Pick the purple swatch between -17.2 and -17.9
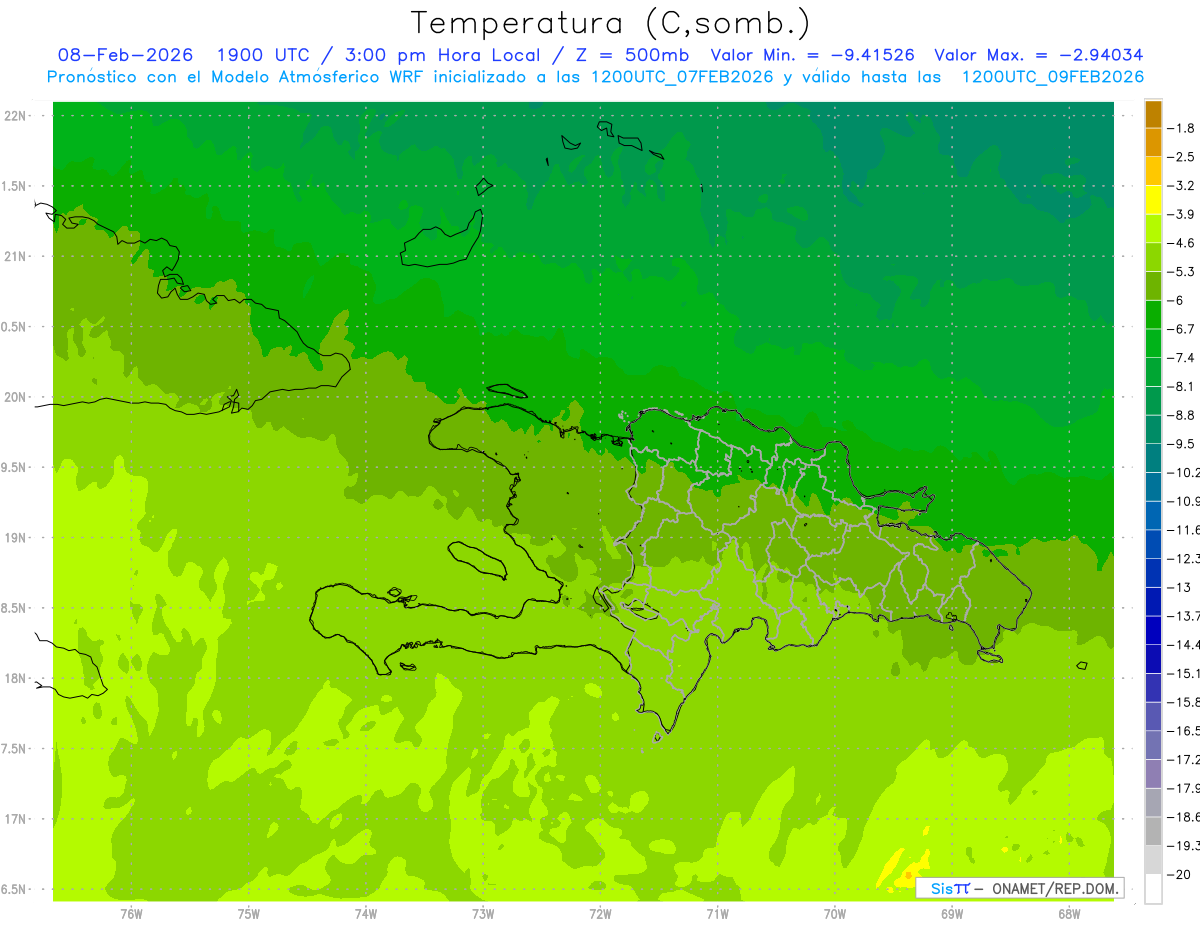Viewport: 1200px width, 927px height. tap(1153, 774)
